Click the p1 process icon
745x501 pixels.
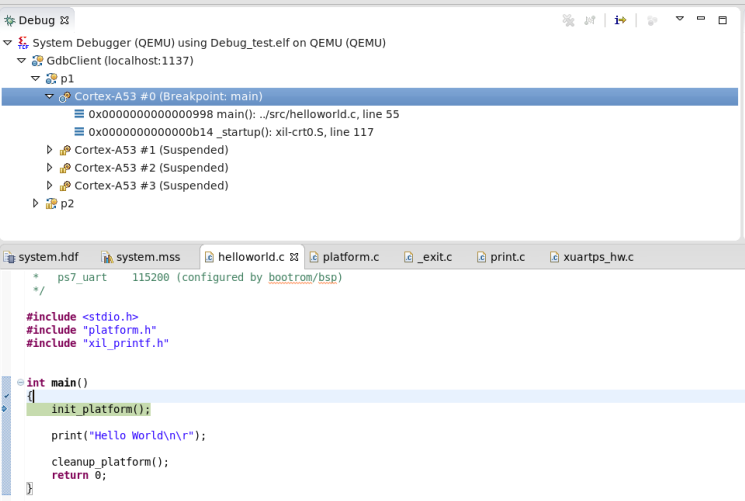pyautogui.click(x=51, y=78)
